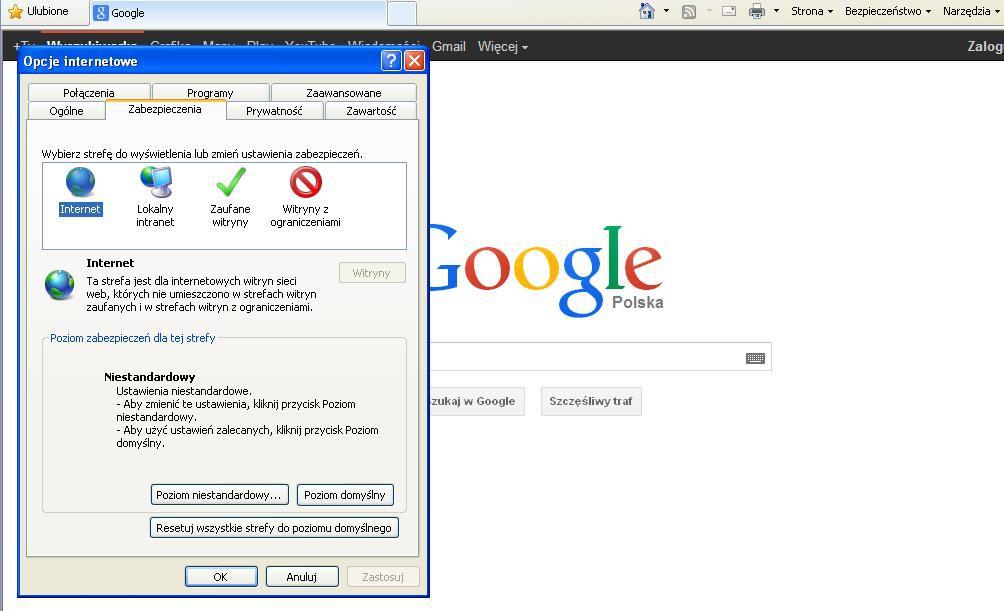Open the Home page icon

(647, 11)
